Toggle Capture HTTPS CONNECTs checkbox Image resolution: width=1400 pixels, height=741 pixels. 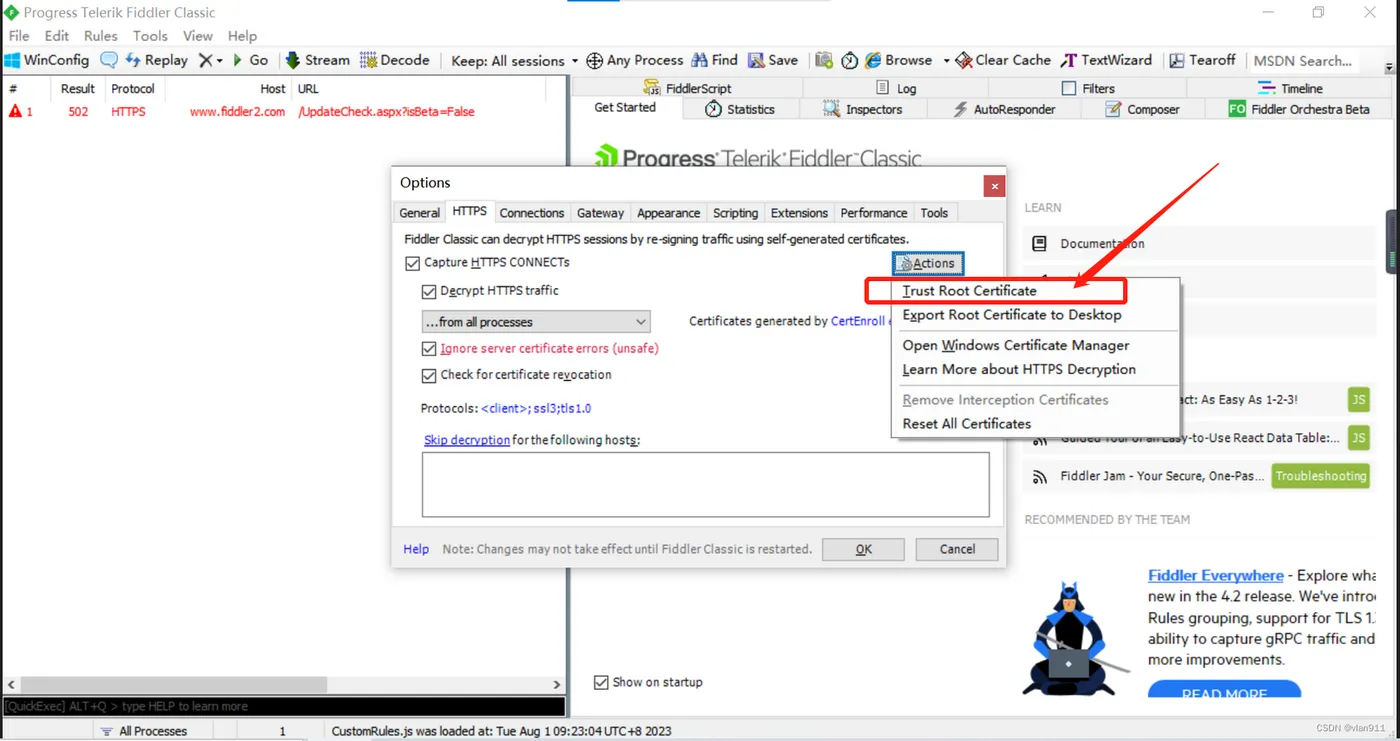(412, 263)
